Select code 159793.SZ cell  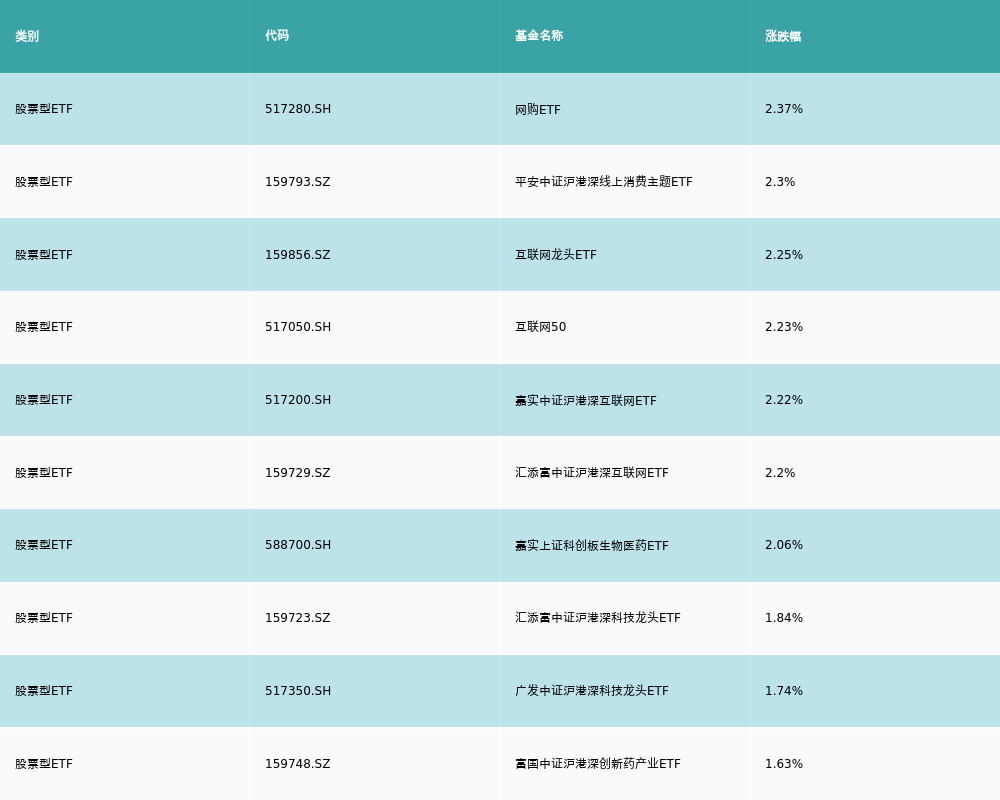298,182
